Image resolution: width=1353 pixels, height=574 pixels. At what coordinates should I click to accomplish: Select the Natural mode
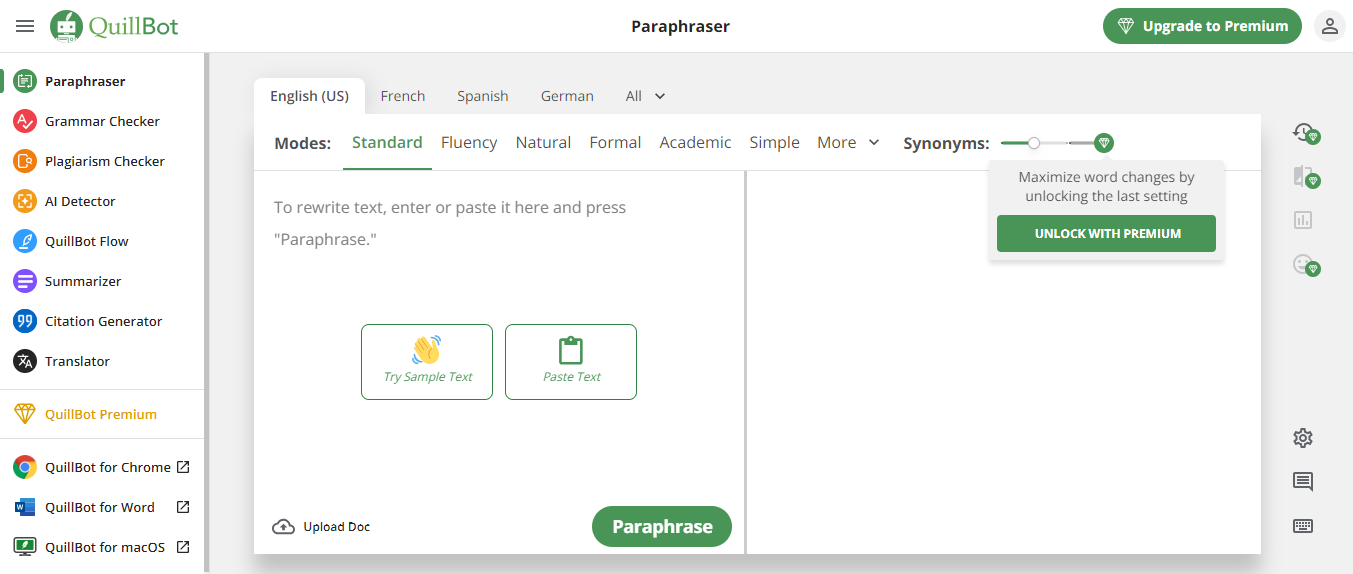[x=543, y=143]
